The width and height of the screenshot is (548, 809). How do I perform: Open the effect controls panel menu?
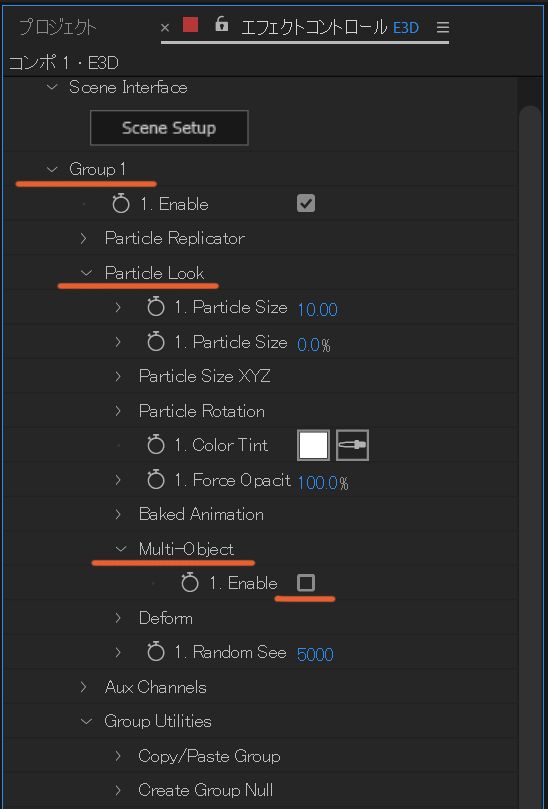point(443,27)
